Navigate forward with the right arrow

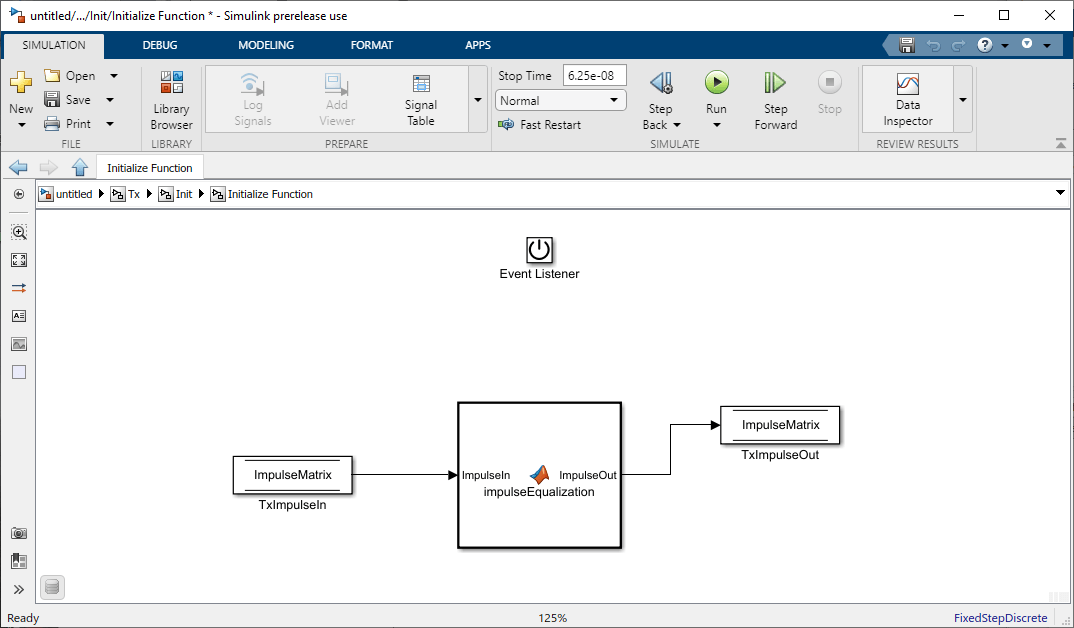coord(49,167)
